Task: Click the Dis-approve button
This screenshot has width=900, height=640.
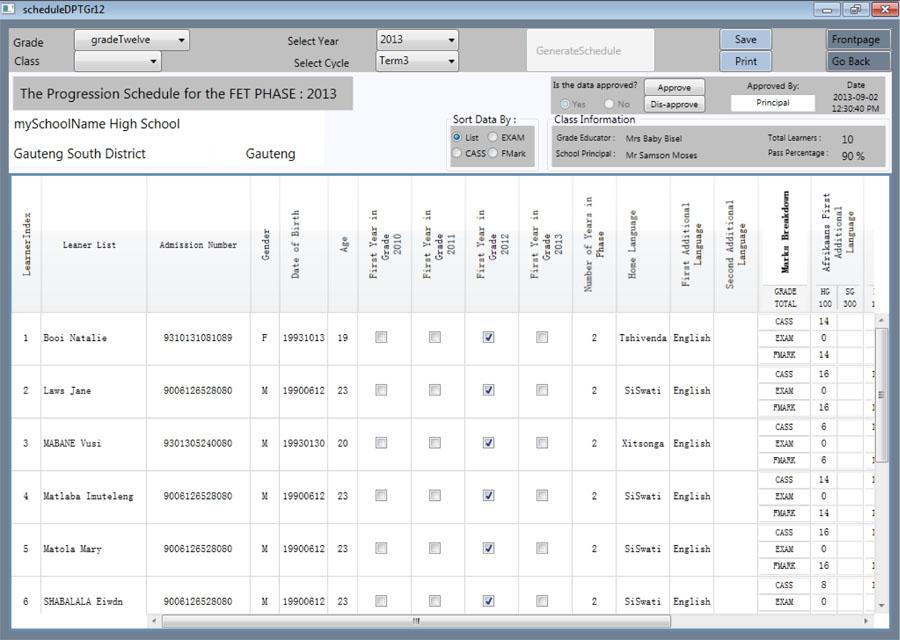Action: point(674,102)
